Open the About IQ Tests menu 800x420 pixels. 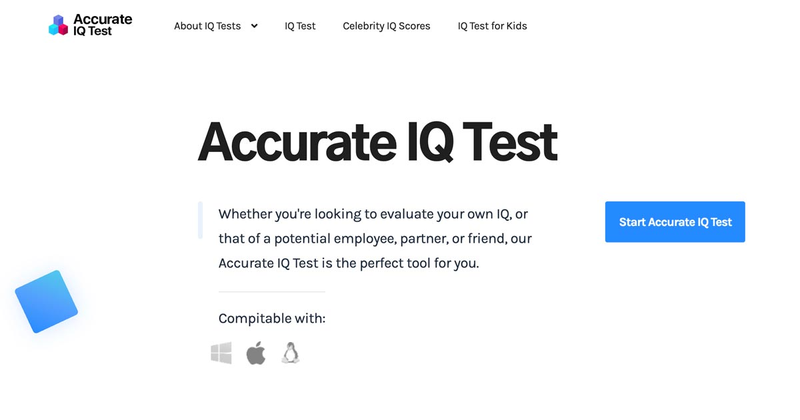(207, 26)
